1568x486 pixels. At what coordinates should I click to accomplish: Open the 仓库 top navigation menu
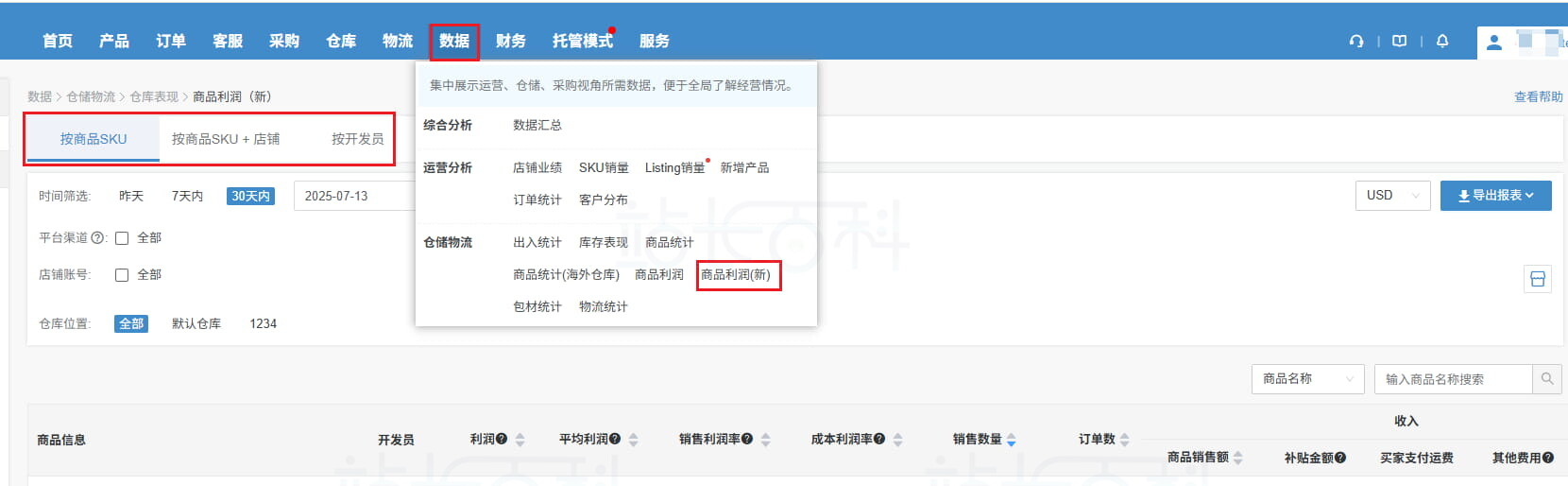[x=340, y=41]
